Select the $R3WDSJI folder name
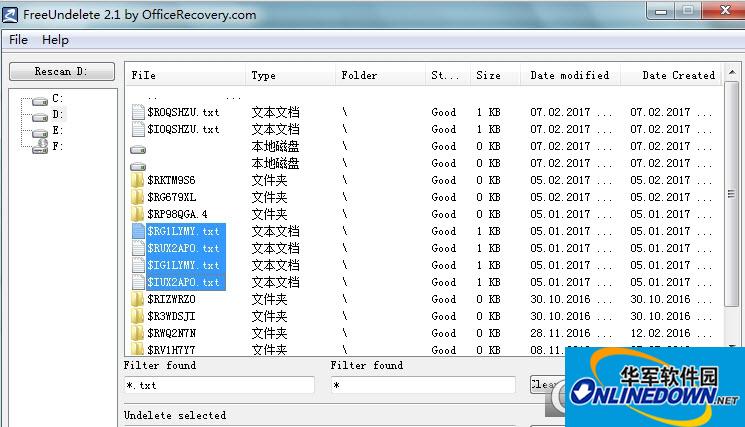The height and width of the screenshot is (427, 745). 171,316
